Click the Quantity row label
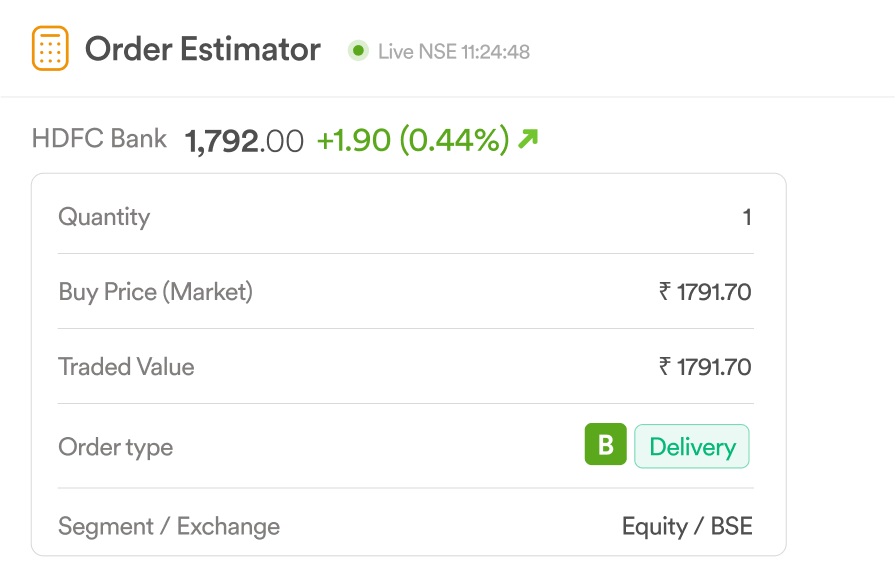896x576 pixels. click(104, 217)
